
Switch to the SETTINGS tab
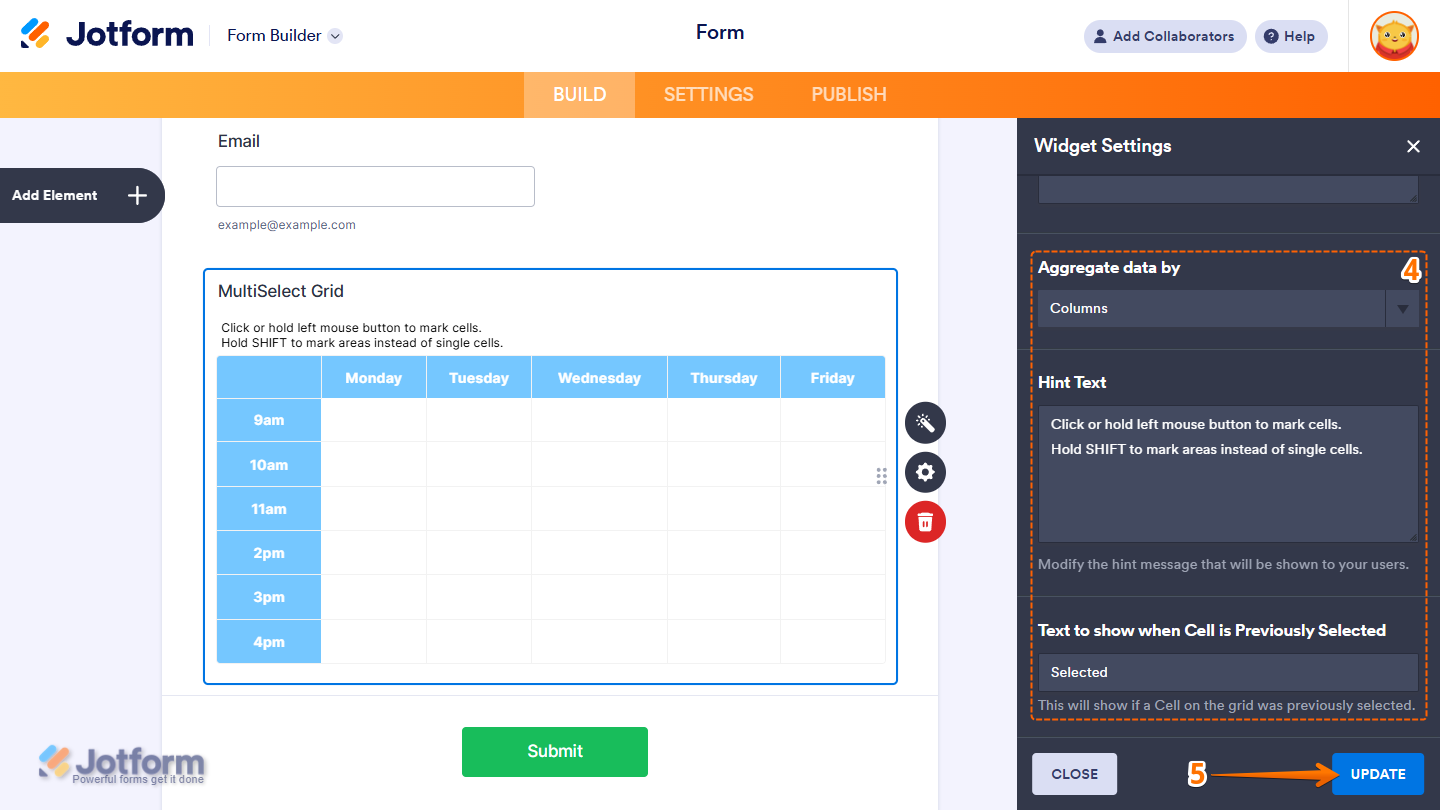(x=708, y=94)
